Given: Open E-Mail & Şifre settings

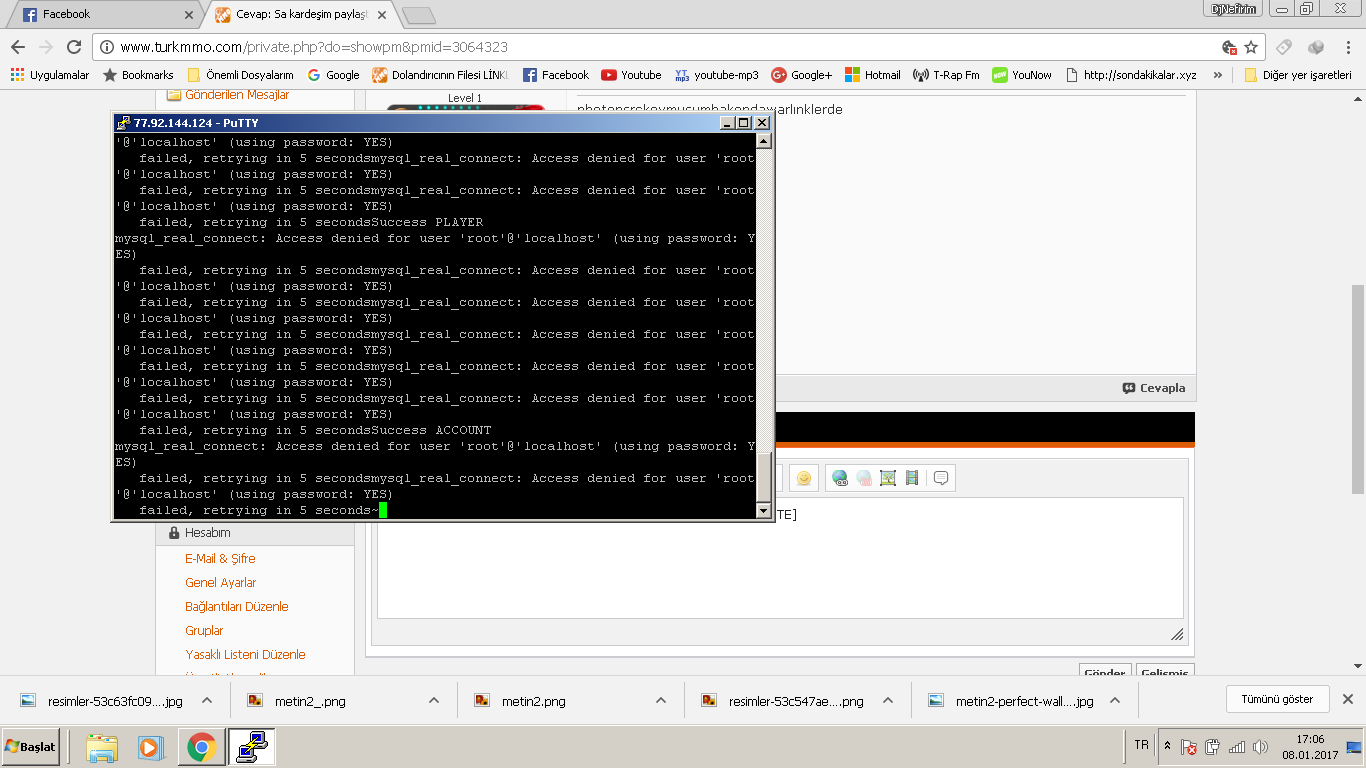Looking at the screenshot, I should (220, 559).
